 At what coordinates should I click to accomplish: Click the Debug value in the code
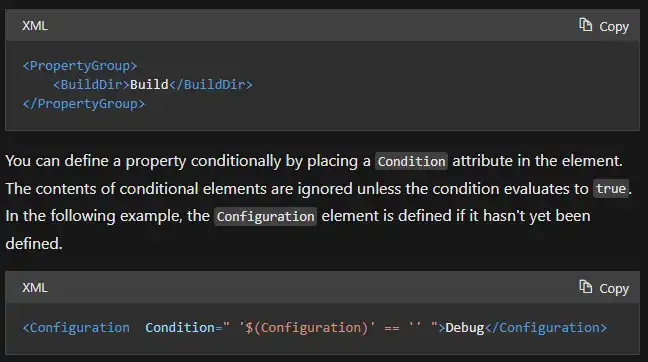[465, 328]
